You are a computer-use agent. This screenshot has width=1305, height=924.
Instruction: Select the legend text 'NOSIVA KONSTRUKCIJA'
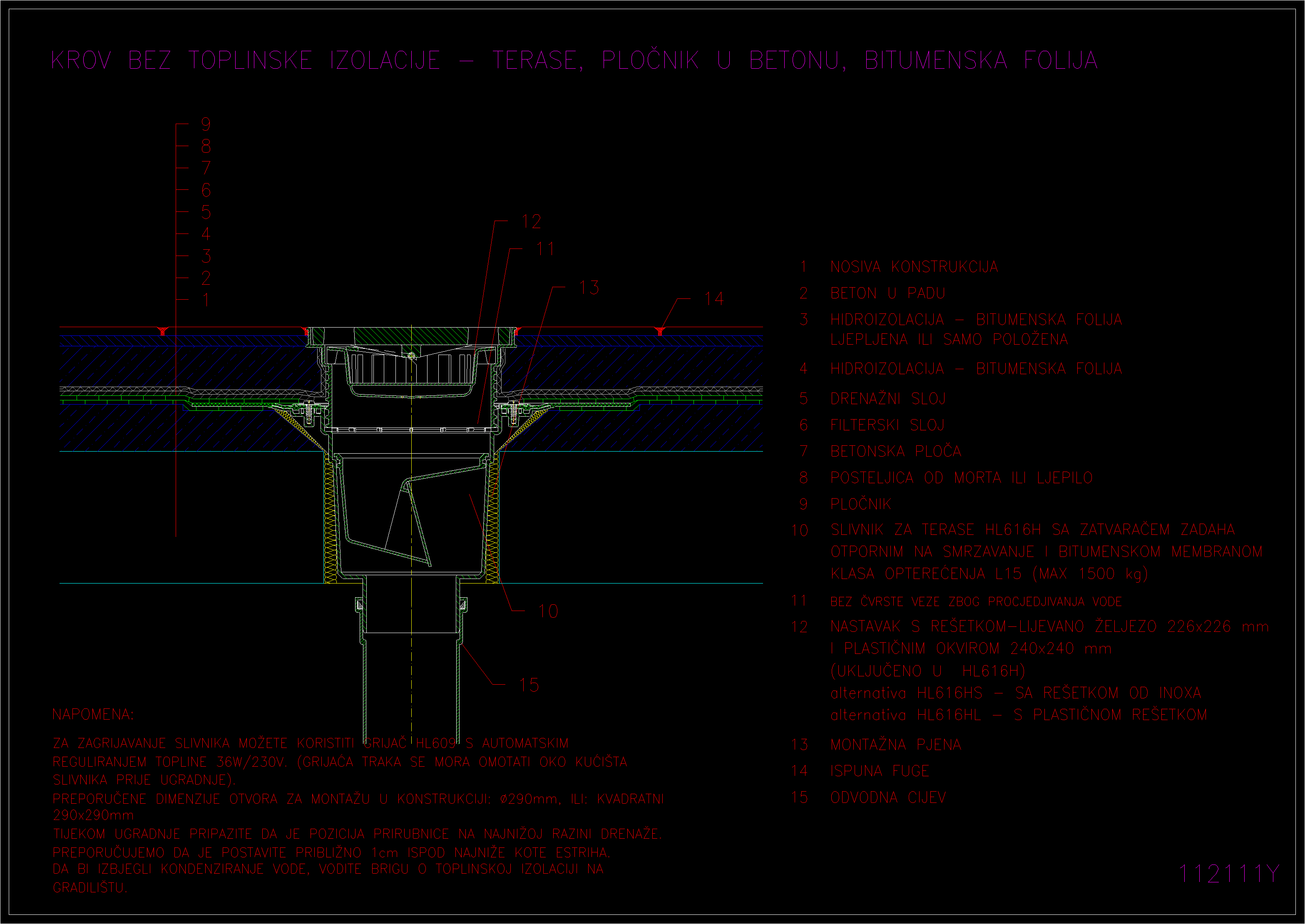pos(914,267)
